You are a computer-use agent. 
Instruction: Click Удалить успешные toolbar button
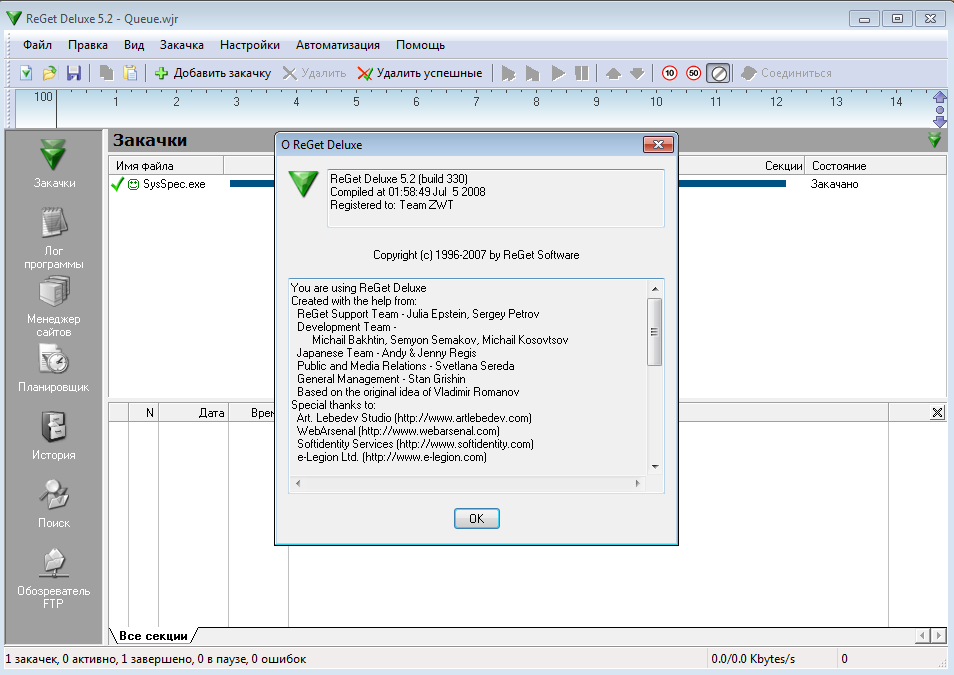pos(420,73)
